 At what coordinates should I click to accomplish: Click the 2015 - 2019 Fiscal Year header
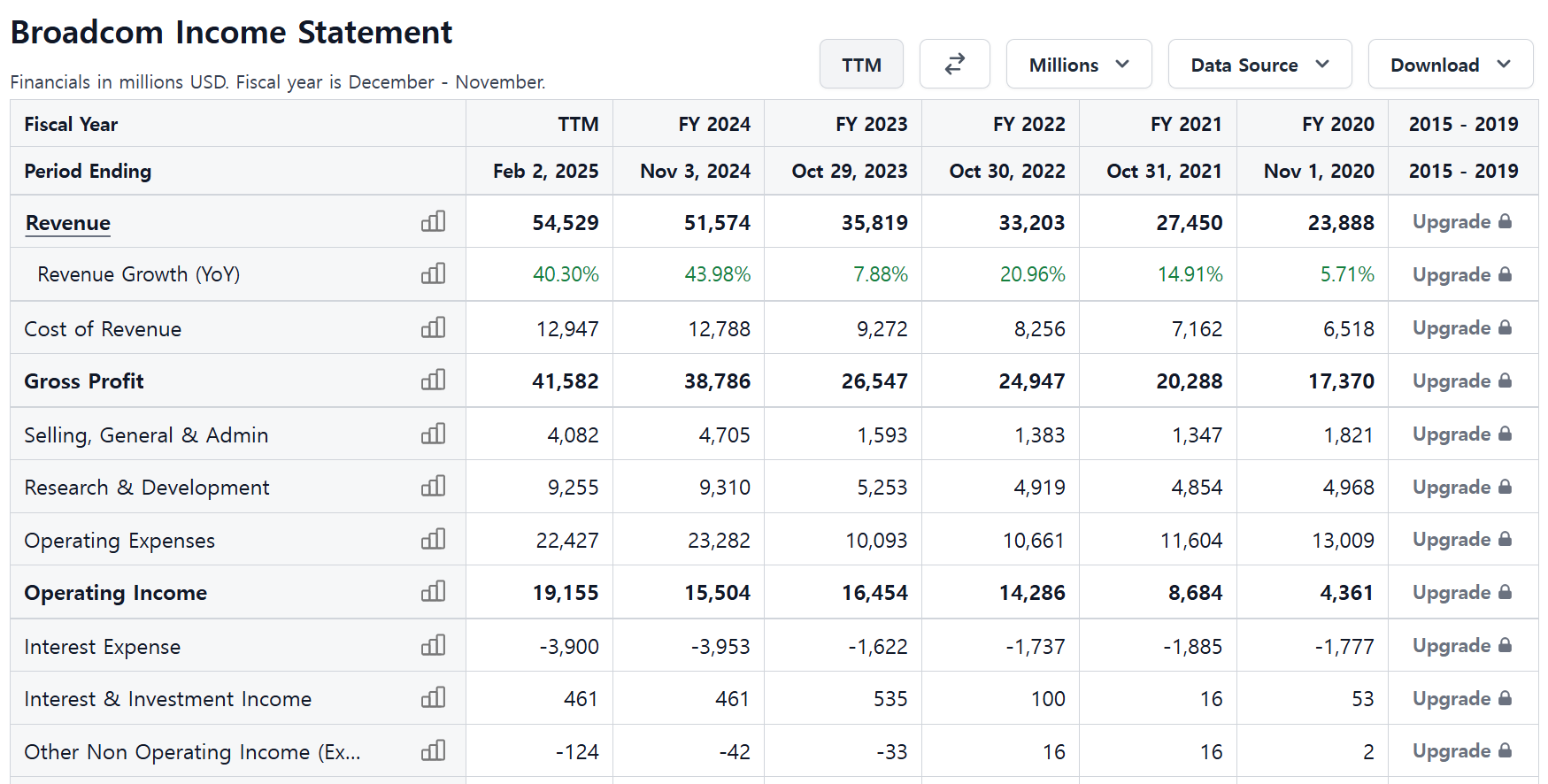1464,124
